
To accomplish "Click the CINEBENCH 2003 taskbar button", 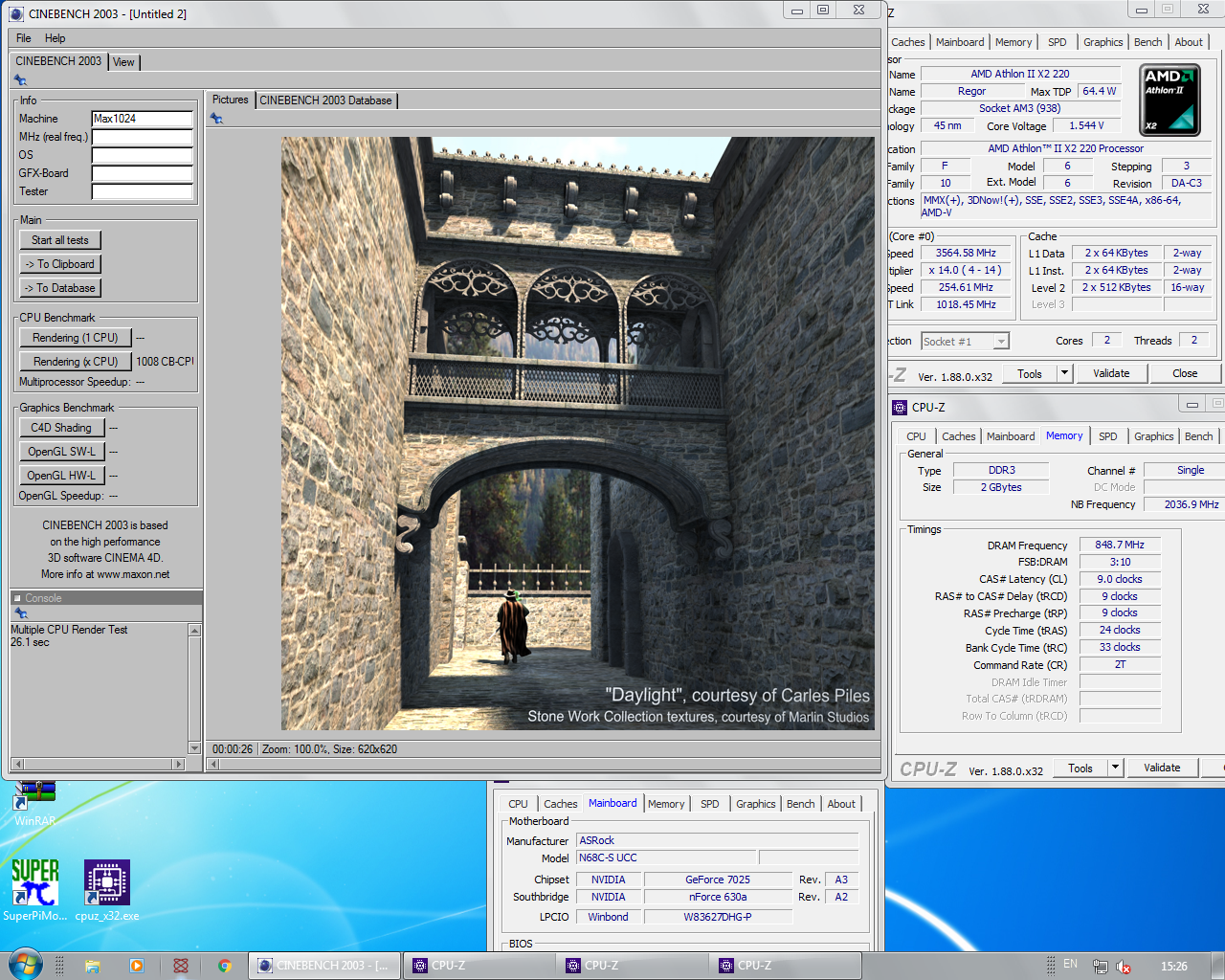I will [x=324, y=966].
